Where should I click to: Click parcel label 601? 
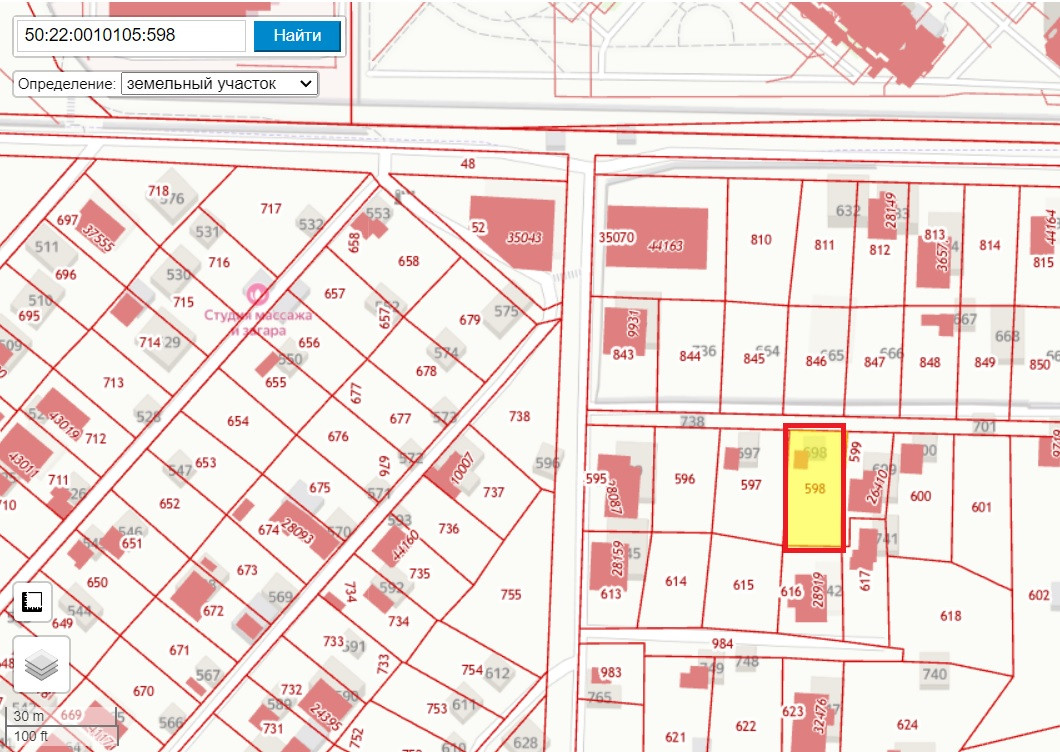click(981, 507)
